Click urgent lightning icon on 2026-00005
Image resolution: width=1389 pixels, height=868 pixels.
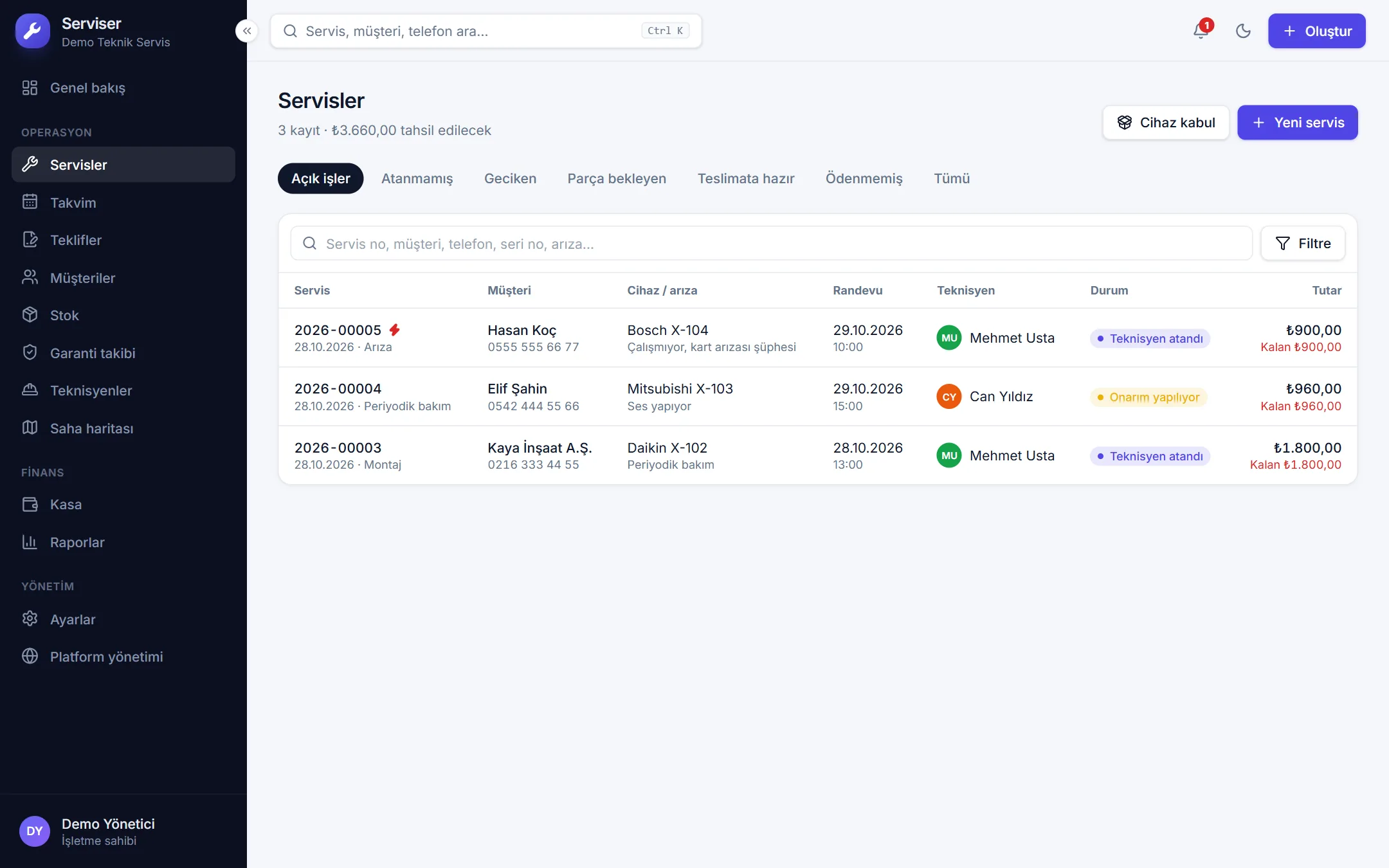395,330
